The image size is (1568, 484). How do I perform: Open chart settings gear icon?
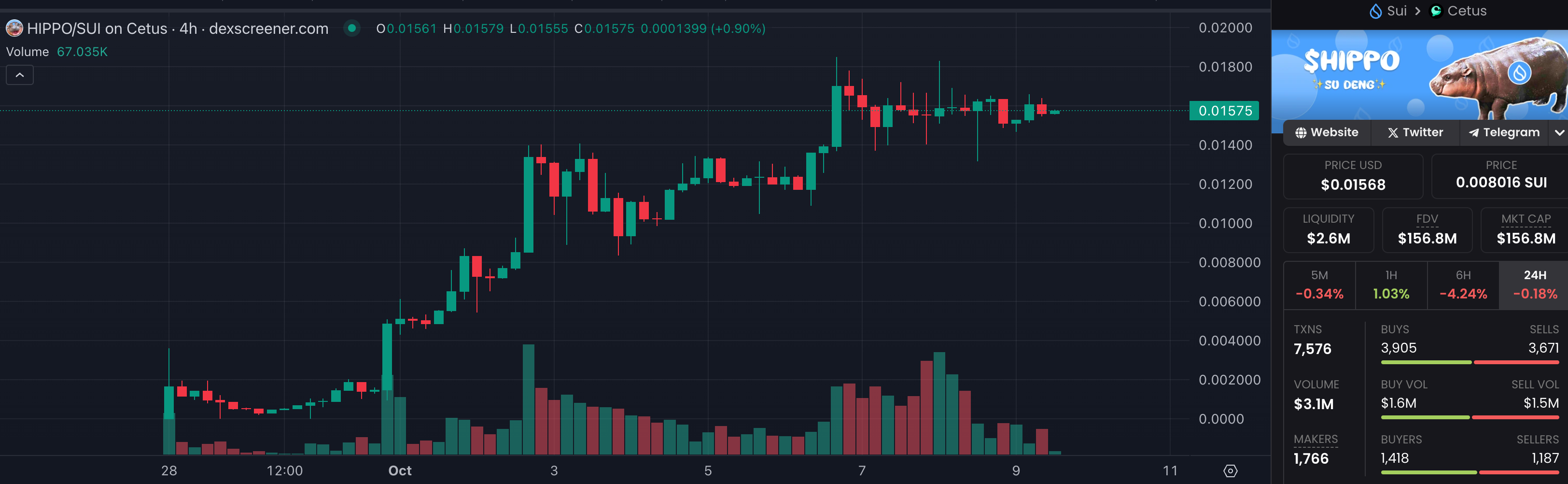click(x=1230, y=470)
